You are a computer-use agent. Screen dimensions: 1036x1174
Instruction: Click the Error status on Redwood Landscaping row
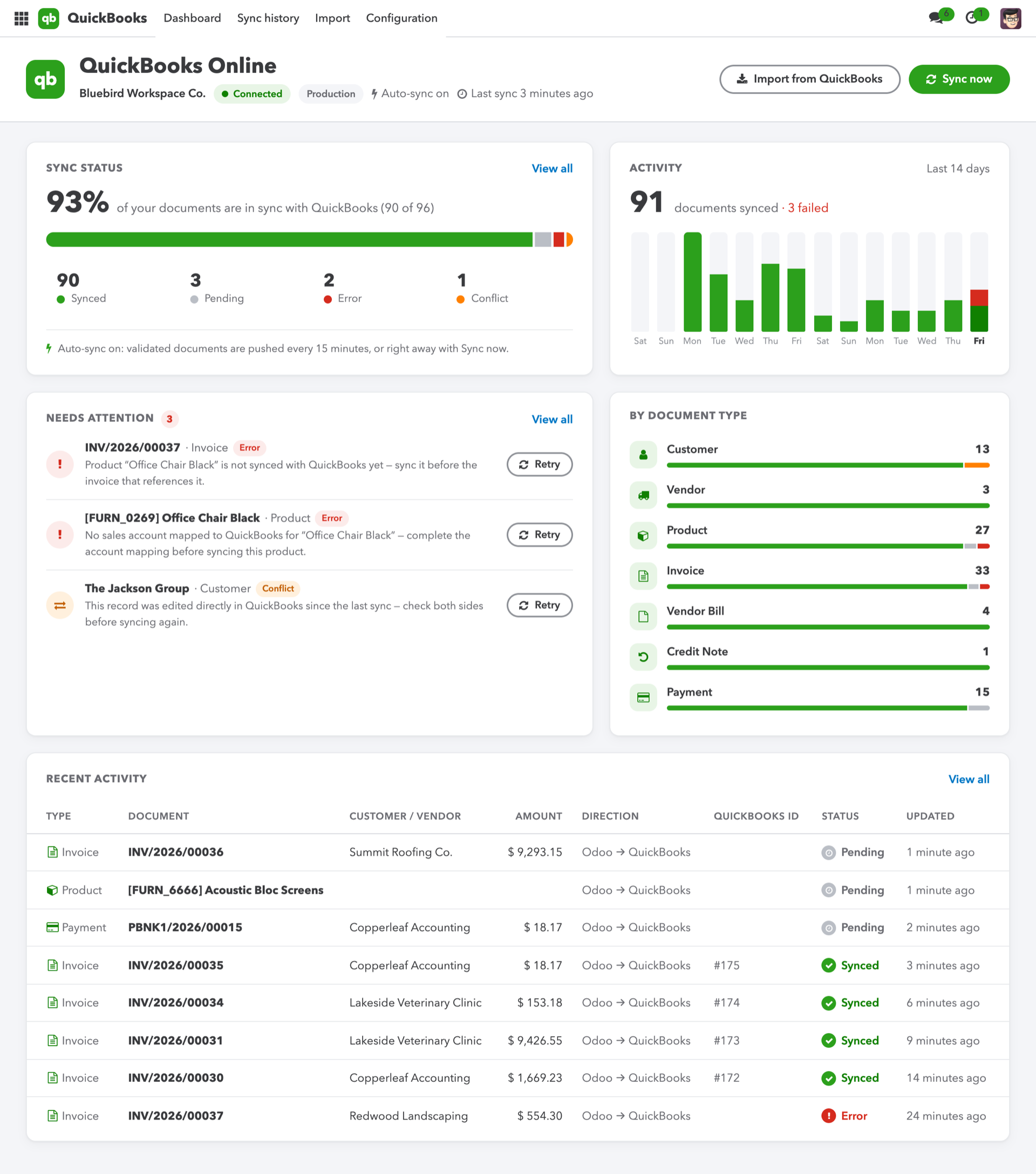pos(844,1116)
